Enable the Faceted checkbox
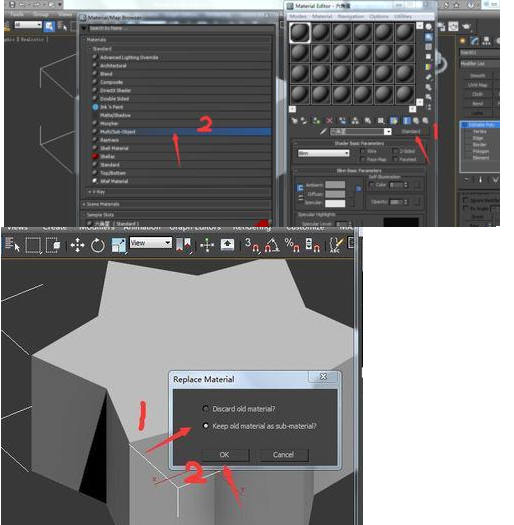This screenshot has height=525, width=514. [395, 159]
